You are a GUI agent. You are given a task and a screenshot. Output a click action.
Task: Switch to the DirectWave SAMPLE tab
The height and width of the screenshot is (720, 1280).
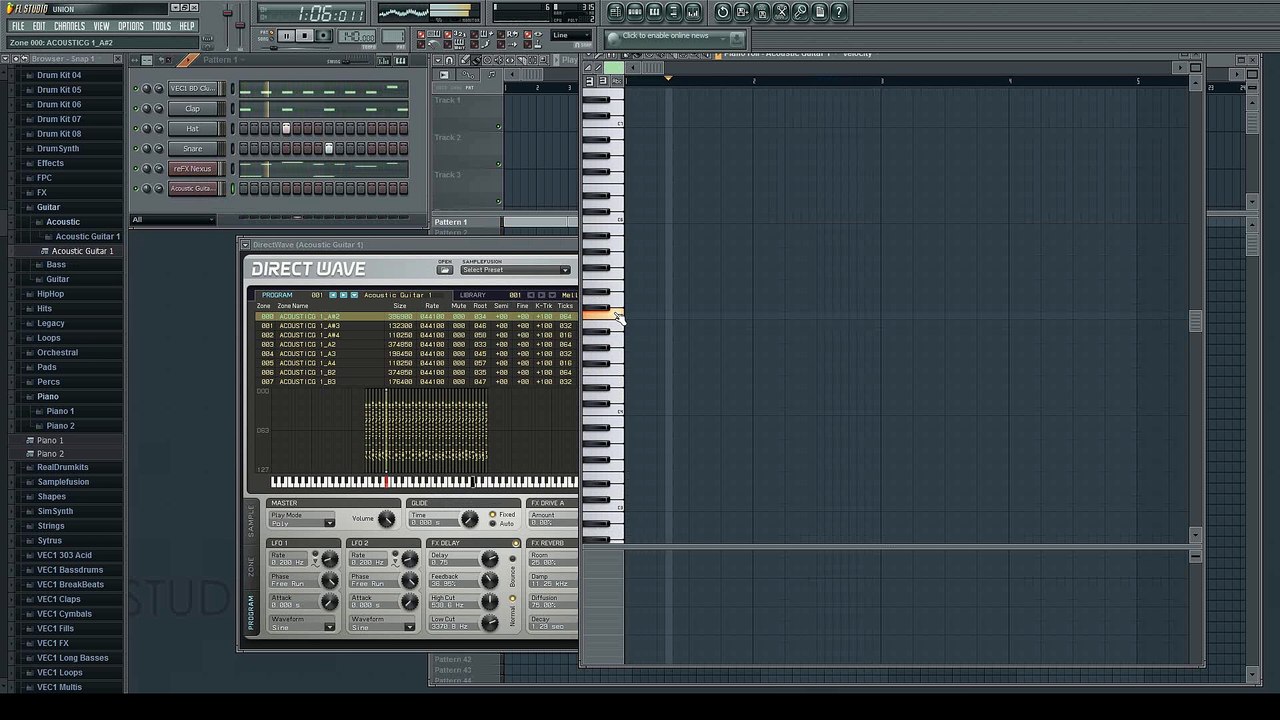(252, 521)
